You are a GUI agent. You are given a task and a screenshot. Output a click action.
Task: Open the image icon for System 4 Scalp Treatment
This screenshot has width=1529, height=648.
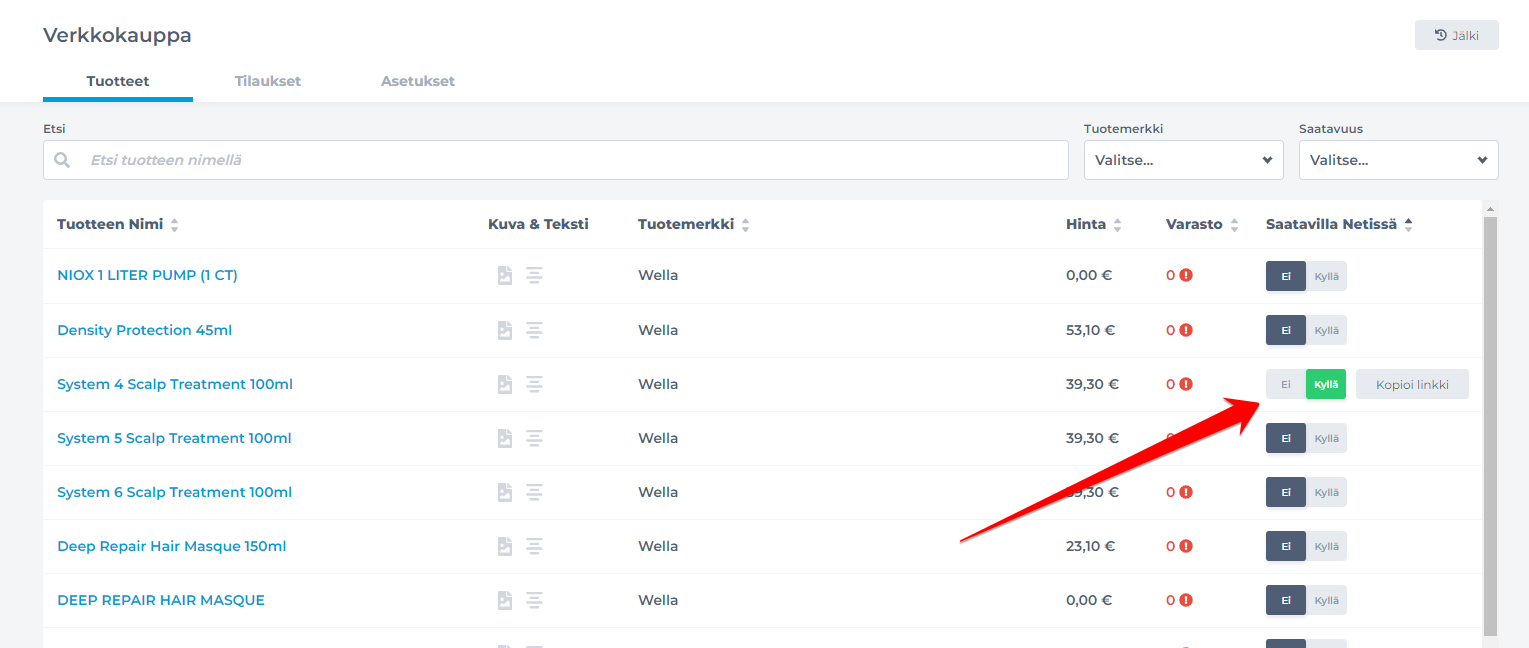(x=505, y=384)
